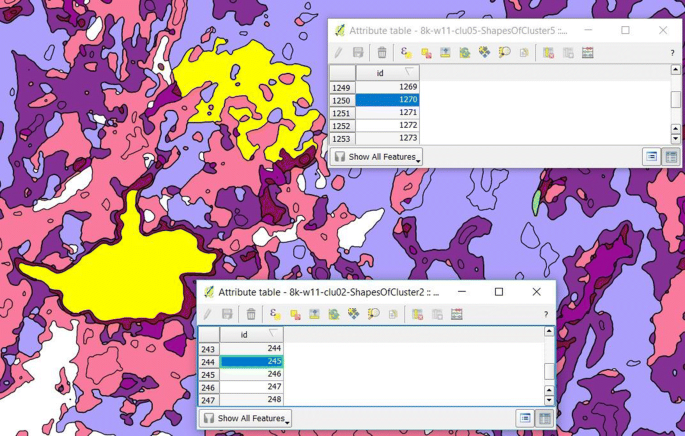Viewport: 685px width, 436px height.
Task: Switch Cluster2 table to table view
Action: tap(544, 418)
